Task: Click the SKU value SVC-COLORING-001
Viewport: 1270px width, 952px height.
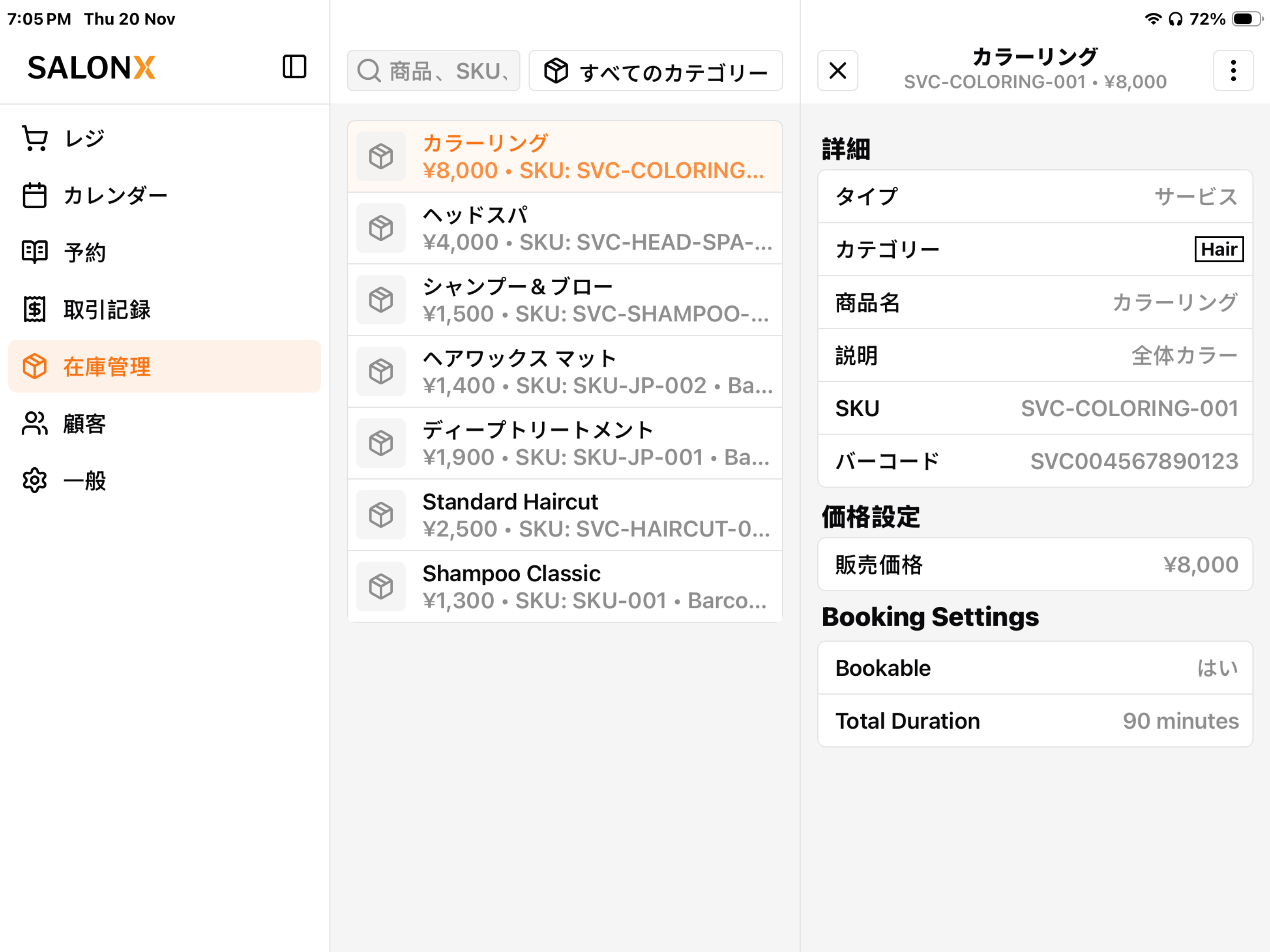Action: (x=1129, y=408)
